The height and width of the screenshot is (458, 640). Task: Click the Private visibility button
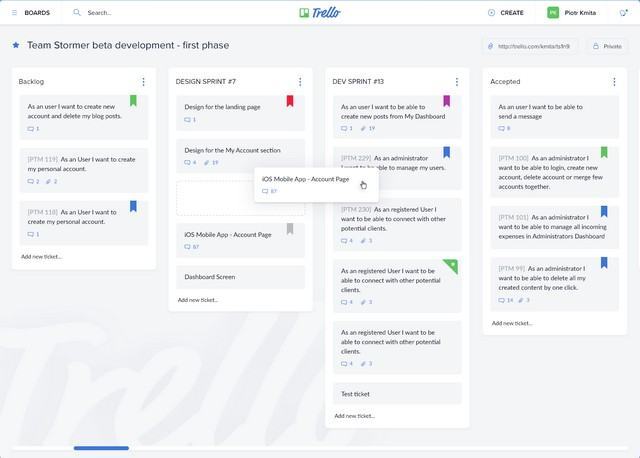tap(607, 46)
